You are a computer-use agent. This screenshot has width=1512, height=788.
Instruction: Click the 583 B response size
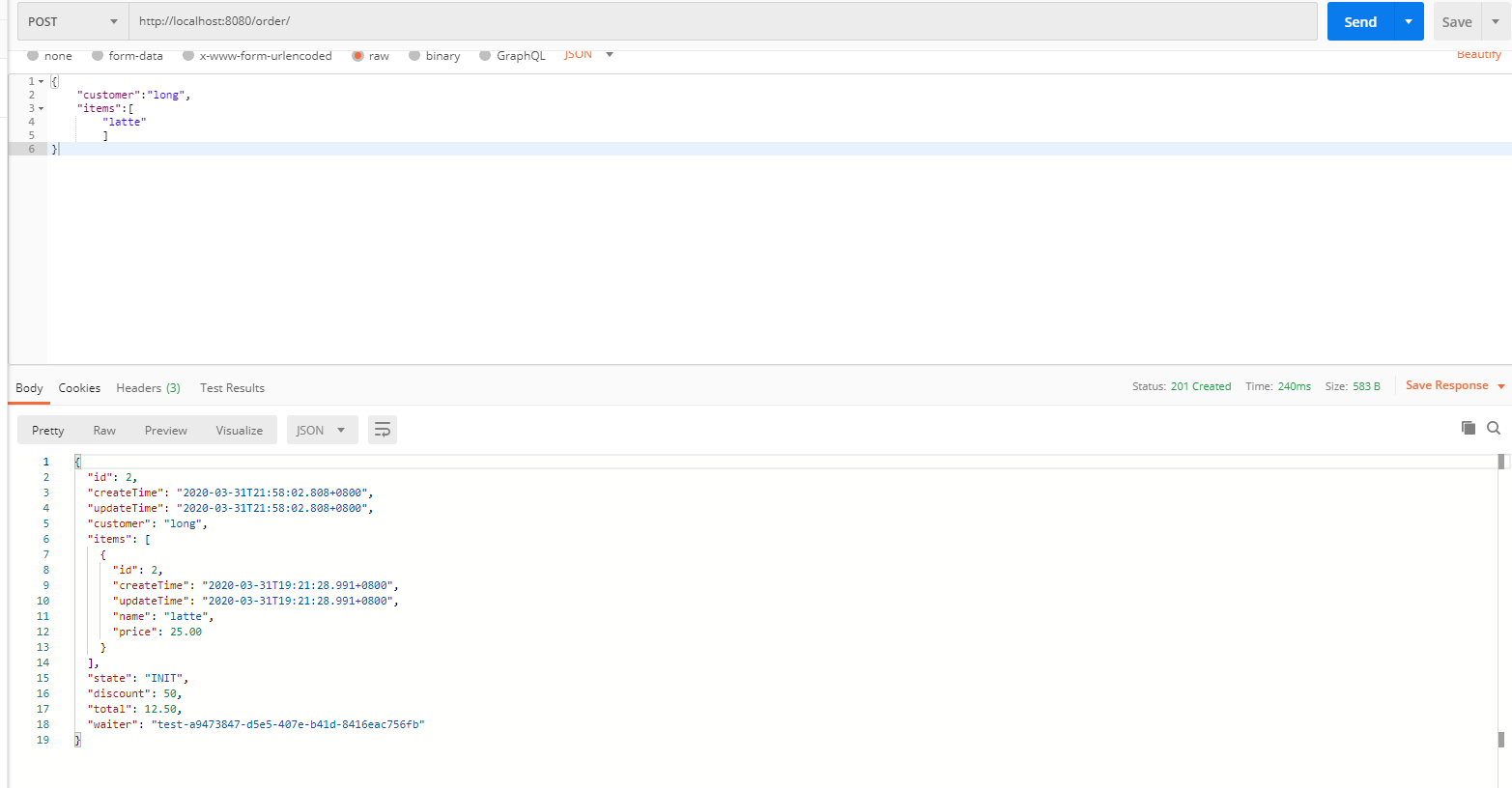[x=1366, y=386]
